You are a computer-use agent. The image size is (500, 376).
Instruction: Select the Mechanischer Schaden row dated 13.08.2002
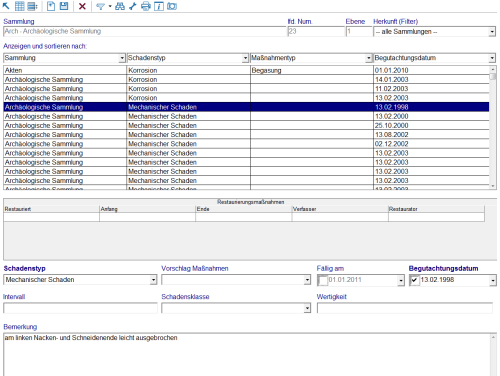coord(246,135)
